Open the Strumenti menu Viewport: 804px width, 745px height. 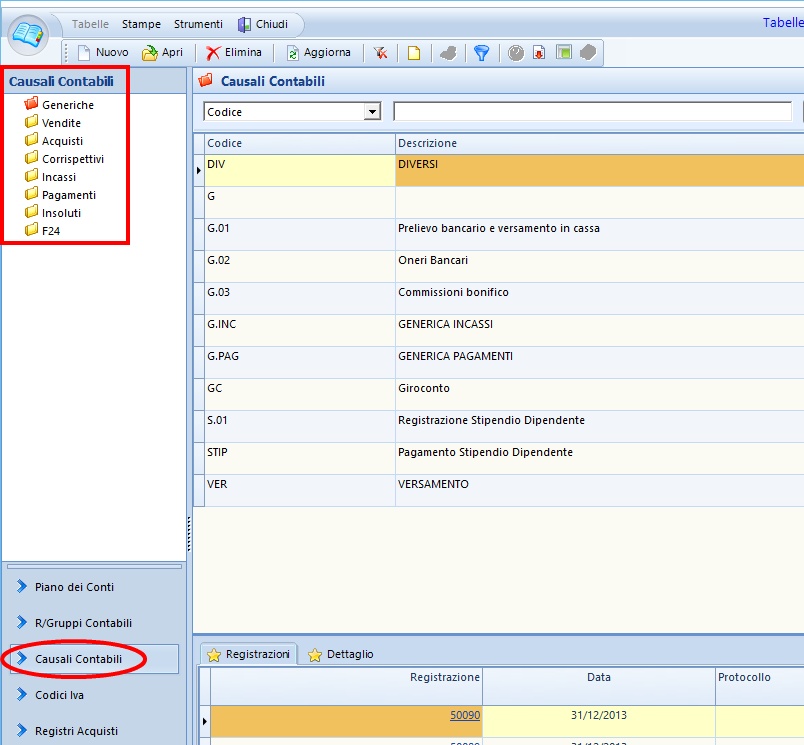(198, 24)
